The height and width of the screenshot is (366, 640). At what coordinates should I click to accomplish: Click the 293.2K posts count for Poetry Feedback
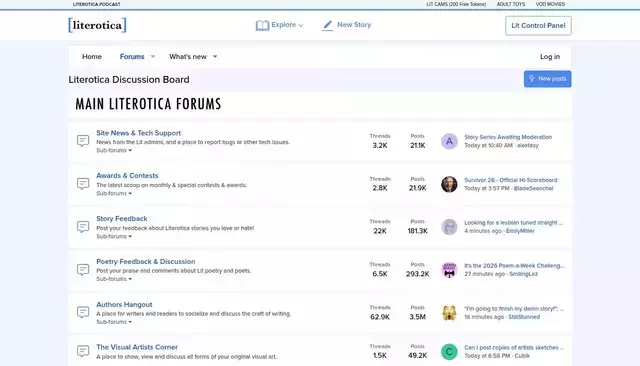tap(418, 274)
